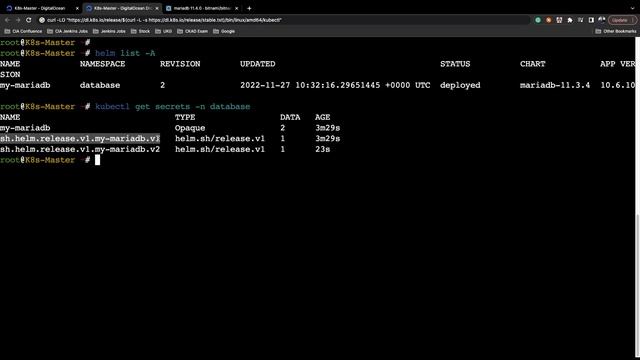Image resolution: width=640 pixels, height=360 pixels.
Task: Click the 'Opaque' secret type
Action: (x=190, y=128)
